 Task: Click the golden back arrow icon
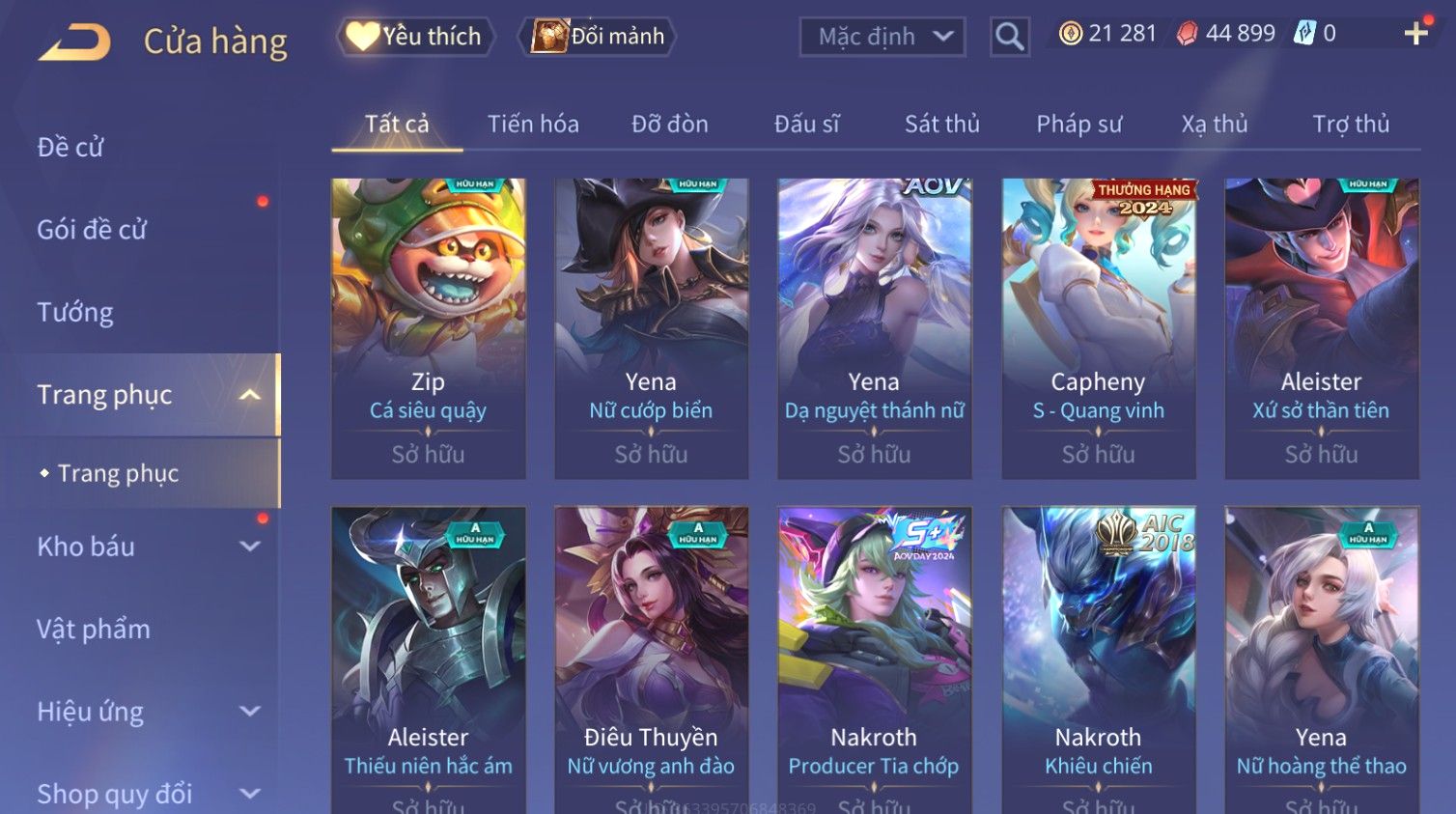click(74, 42)
